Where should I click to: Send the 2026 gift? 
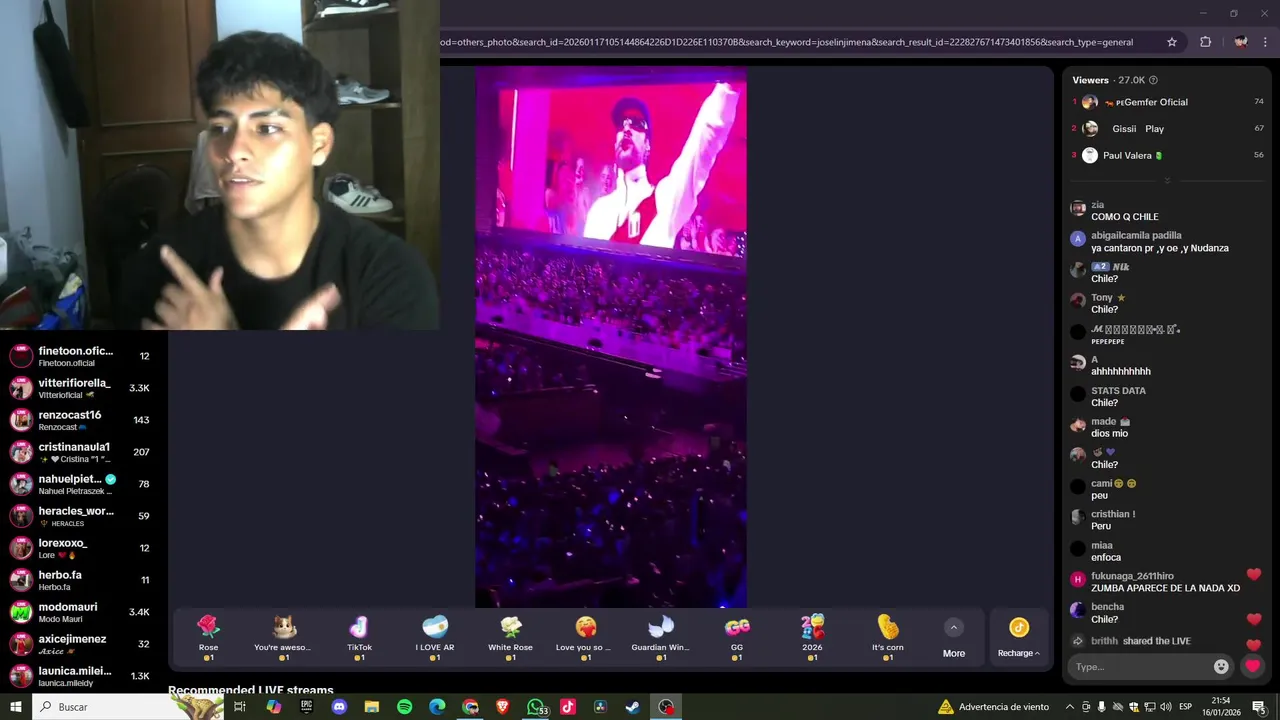click(x=812, y=637)
